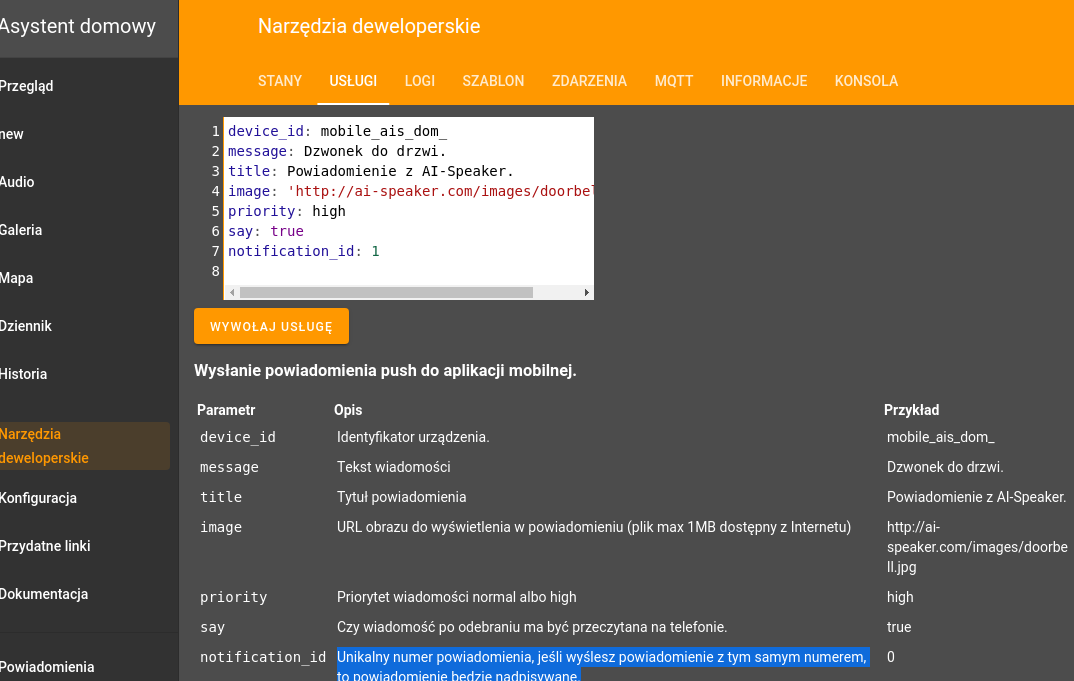The height and width of the screenshot is (681, 1074).
Task: Click the image parameter cell
Action: (x=221, y=528)
